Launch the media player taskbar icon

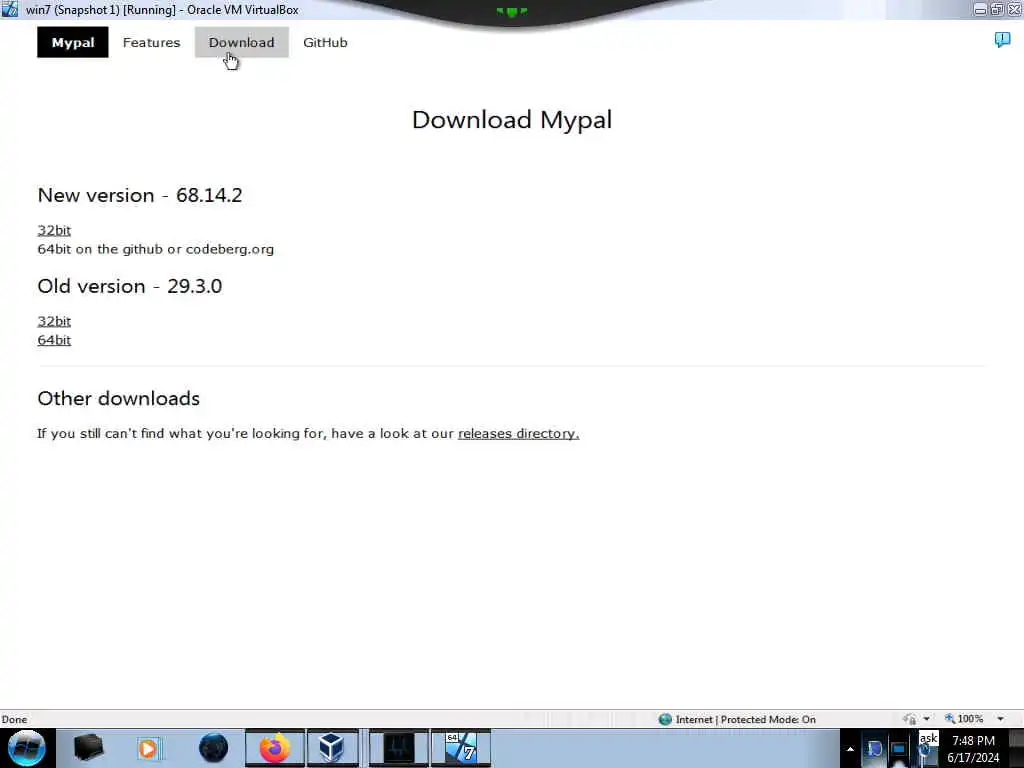[x=148, y=748]
